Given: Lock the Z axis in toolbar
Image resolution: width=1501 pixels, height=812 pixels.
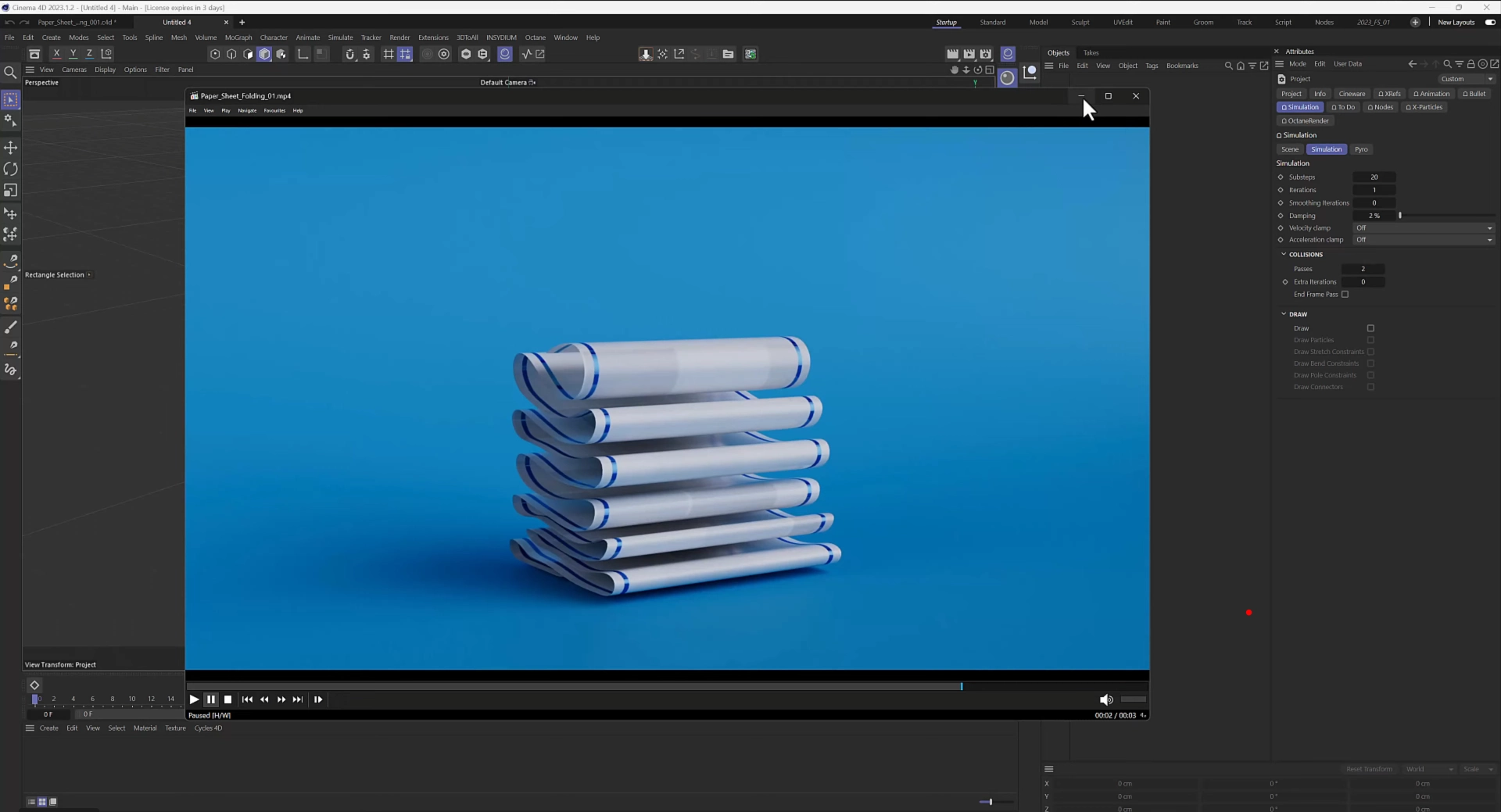Looking at the screenshot, I should point(89,54).
